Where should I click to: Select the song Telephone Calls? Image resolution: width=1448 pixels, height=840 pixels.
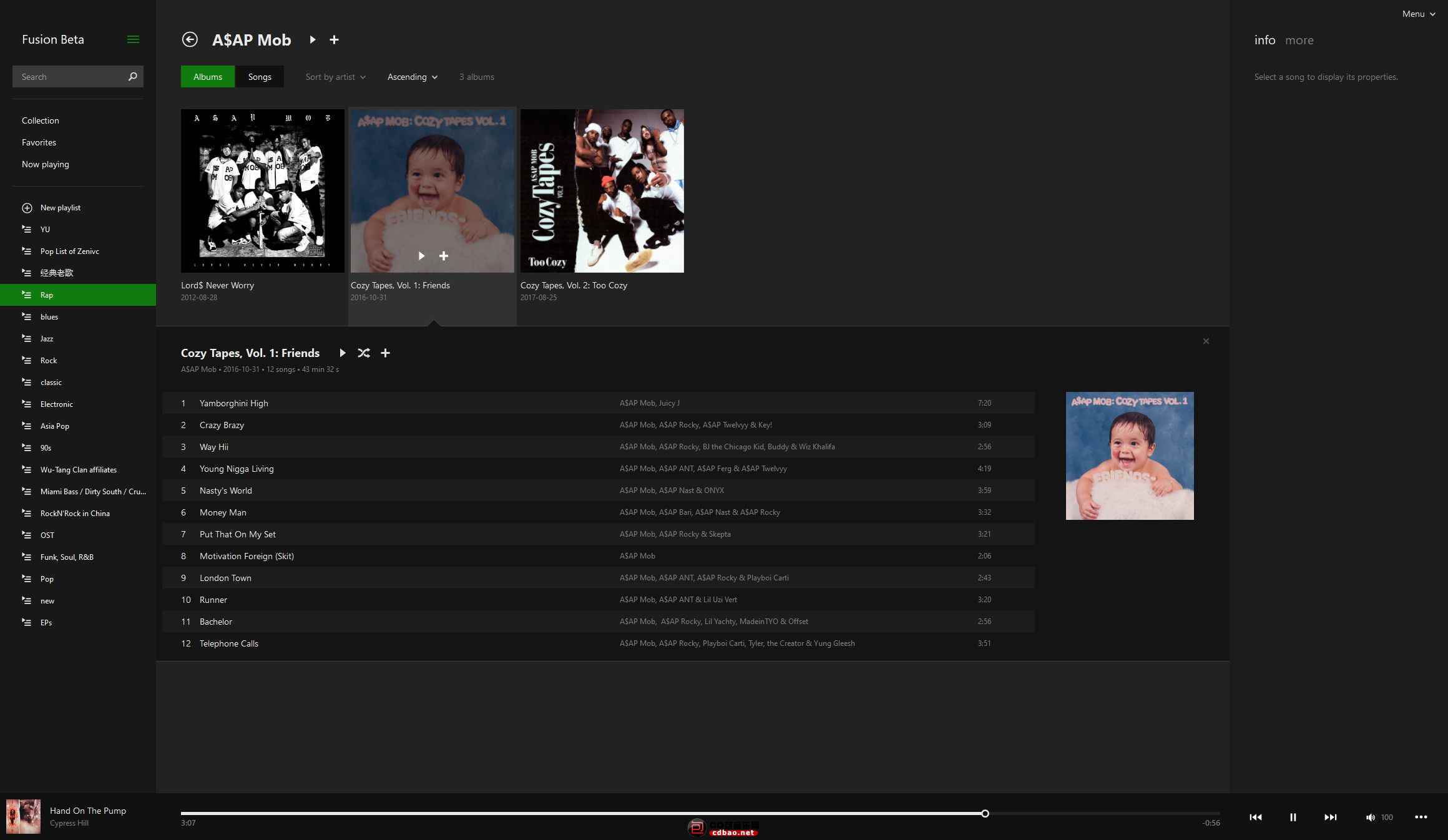[599, 643]
